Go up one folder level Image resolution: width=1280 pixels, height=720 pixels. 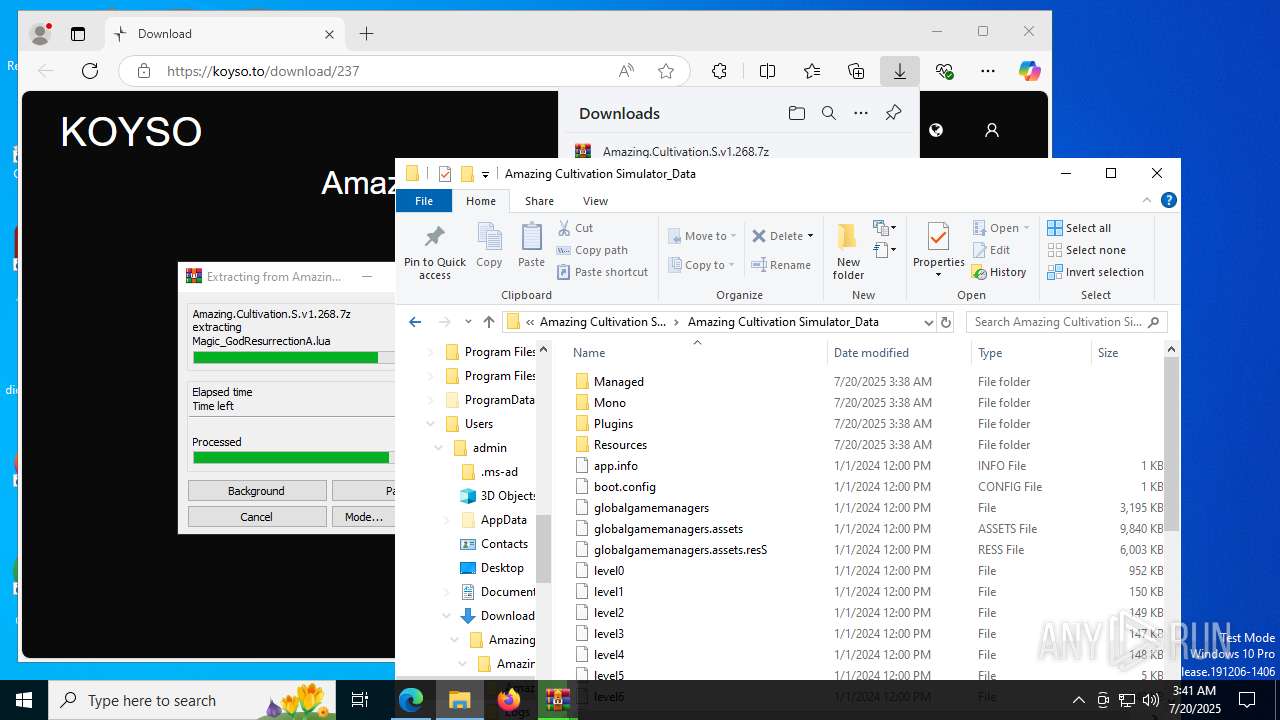pyautogui.click(x=488, y=322)
